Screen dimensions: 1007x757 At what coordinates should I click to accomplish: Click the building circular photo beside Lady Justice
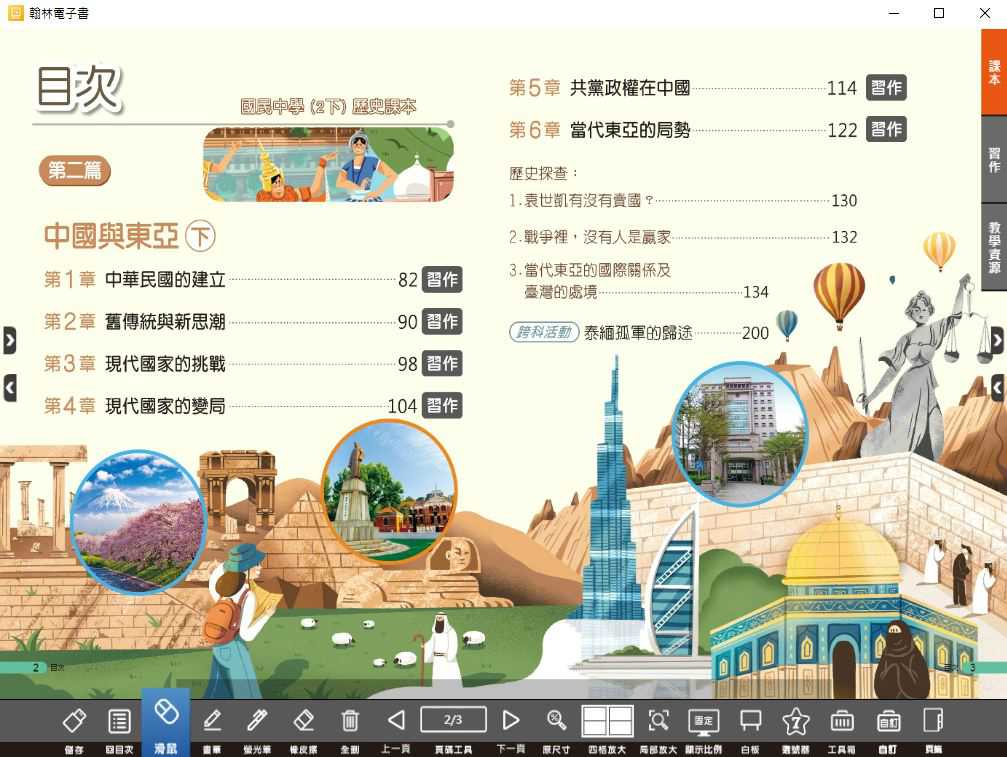(x=739, y=434)
